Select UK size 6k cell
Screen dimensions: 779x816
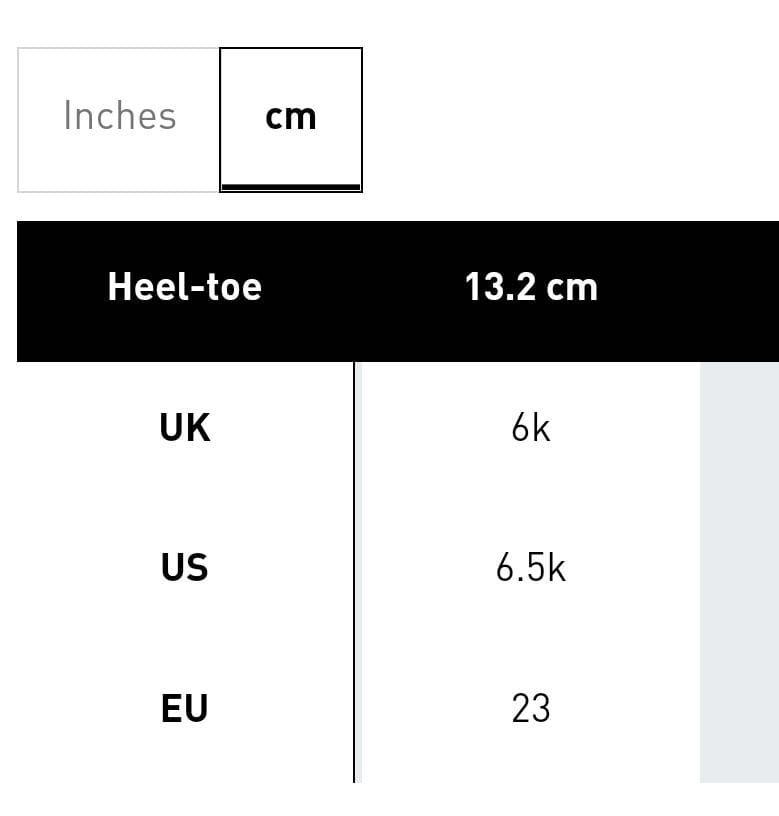(x=531, y=428)
